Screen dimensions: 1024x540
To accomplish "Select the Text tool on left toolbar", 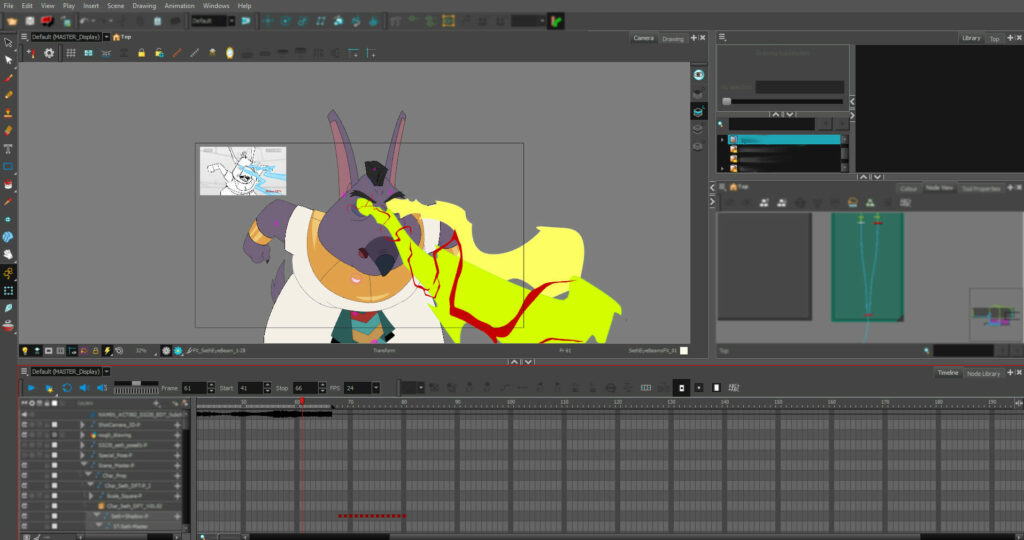I will (x=8, y=148).
